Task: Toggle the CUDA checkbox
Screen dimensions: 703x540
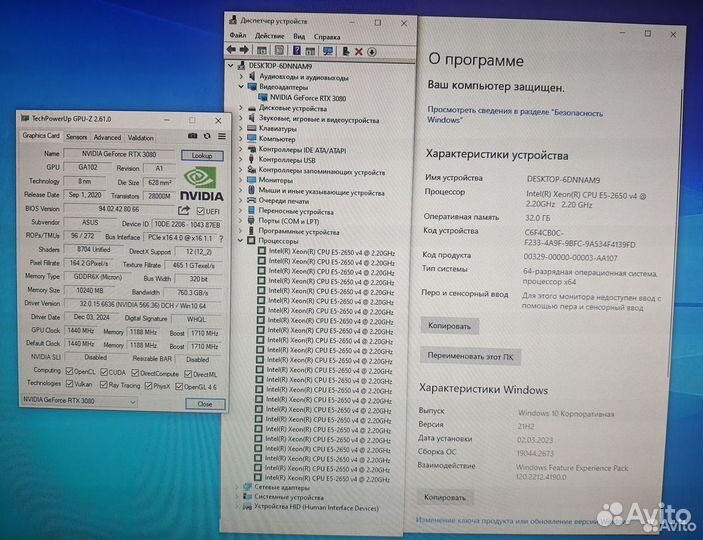Action: pyautogui.click(x=104, y=372)
